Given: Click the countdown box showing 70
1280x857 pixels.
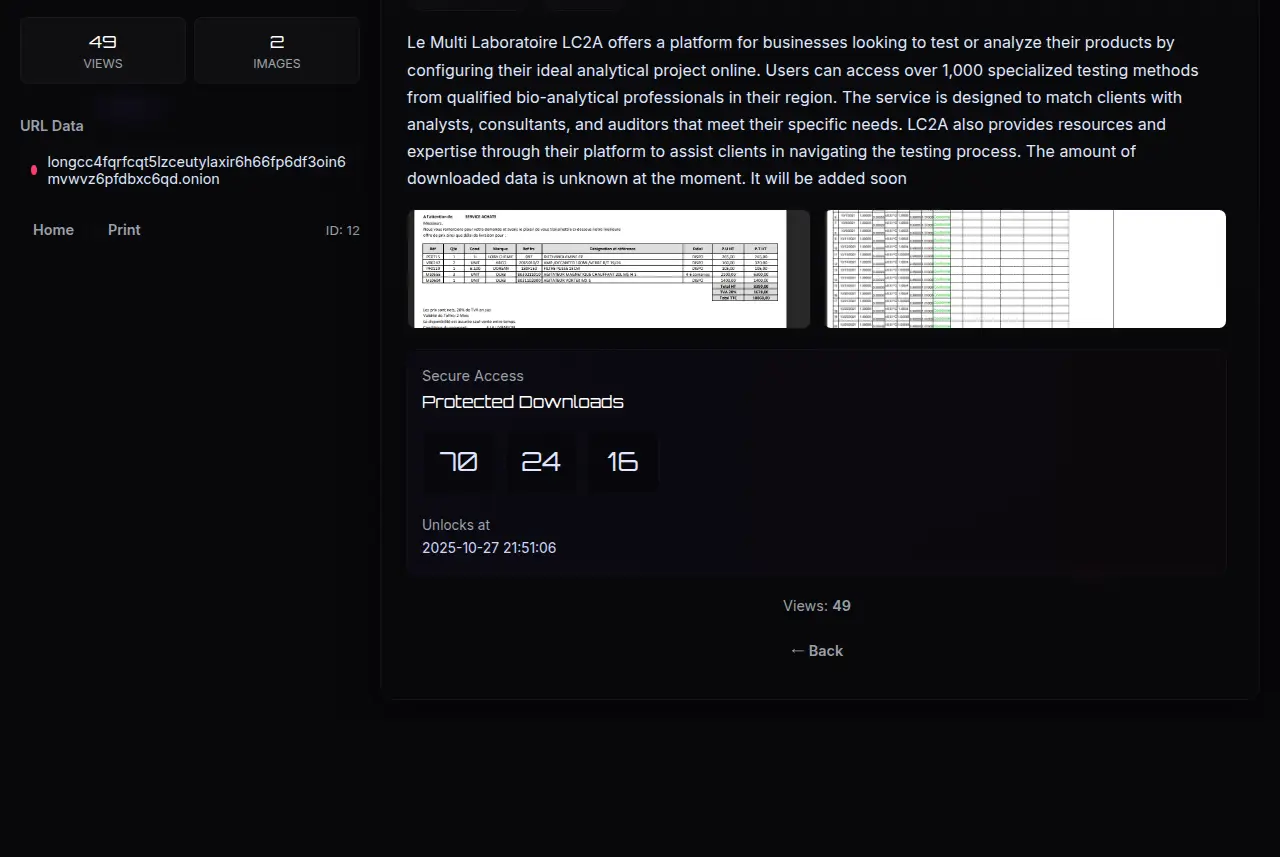Looking at the screenshot, I should pyautogui.click(x=458, y=462).
